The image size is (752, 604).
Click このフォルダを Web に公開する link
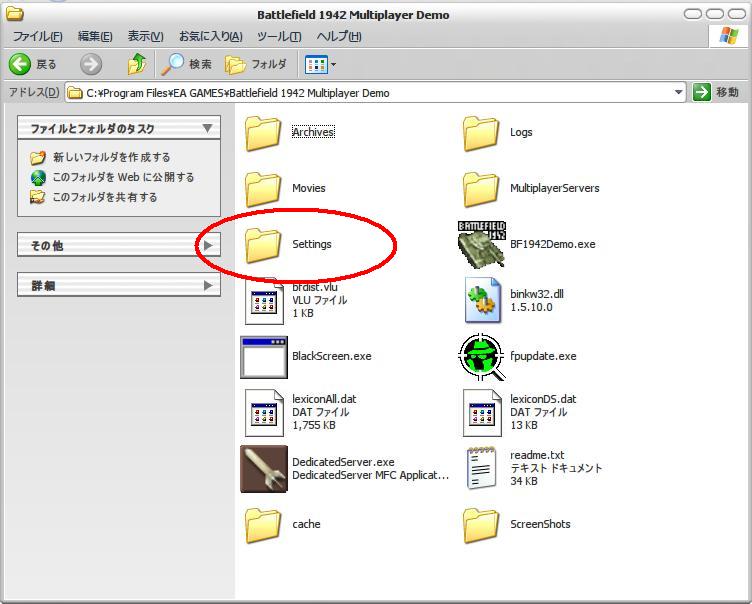pyautogui.click(x=123, y=177)
